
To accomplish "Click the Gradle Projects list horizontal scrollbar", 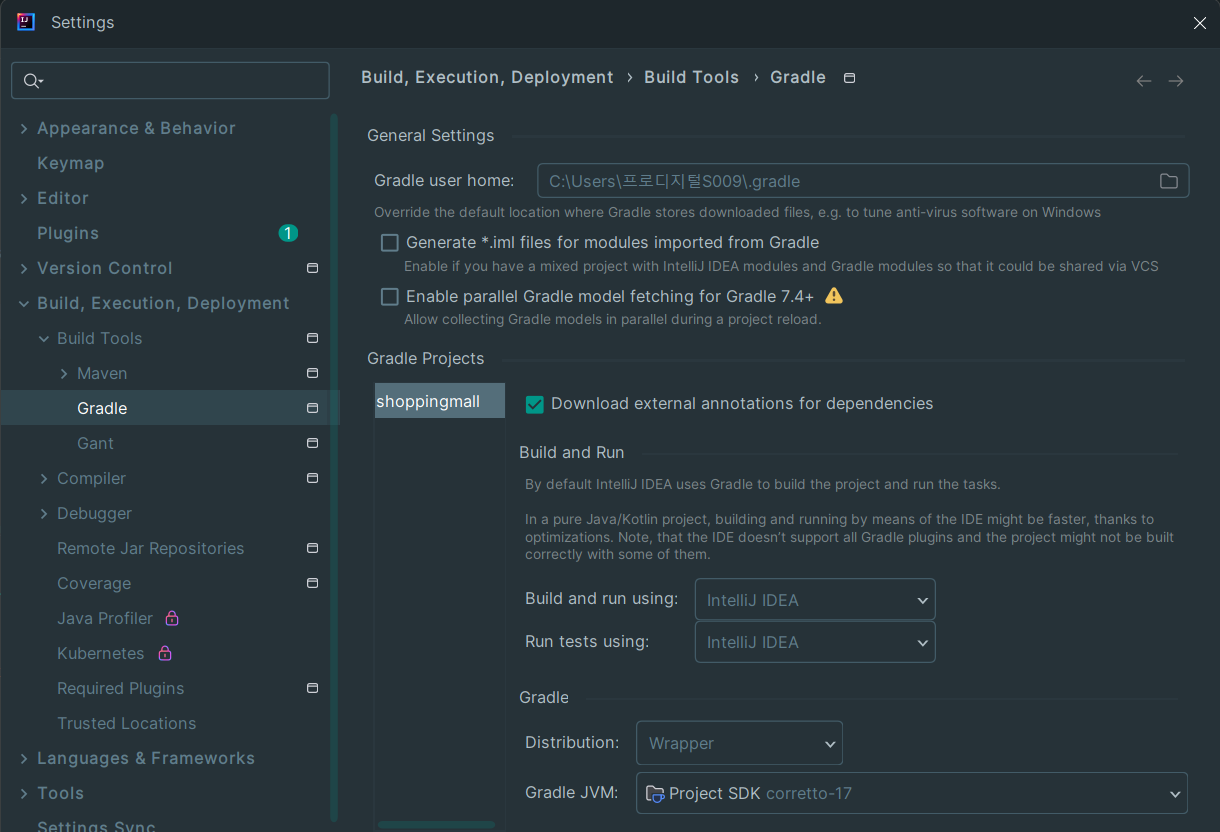I will 436,825.
